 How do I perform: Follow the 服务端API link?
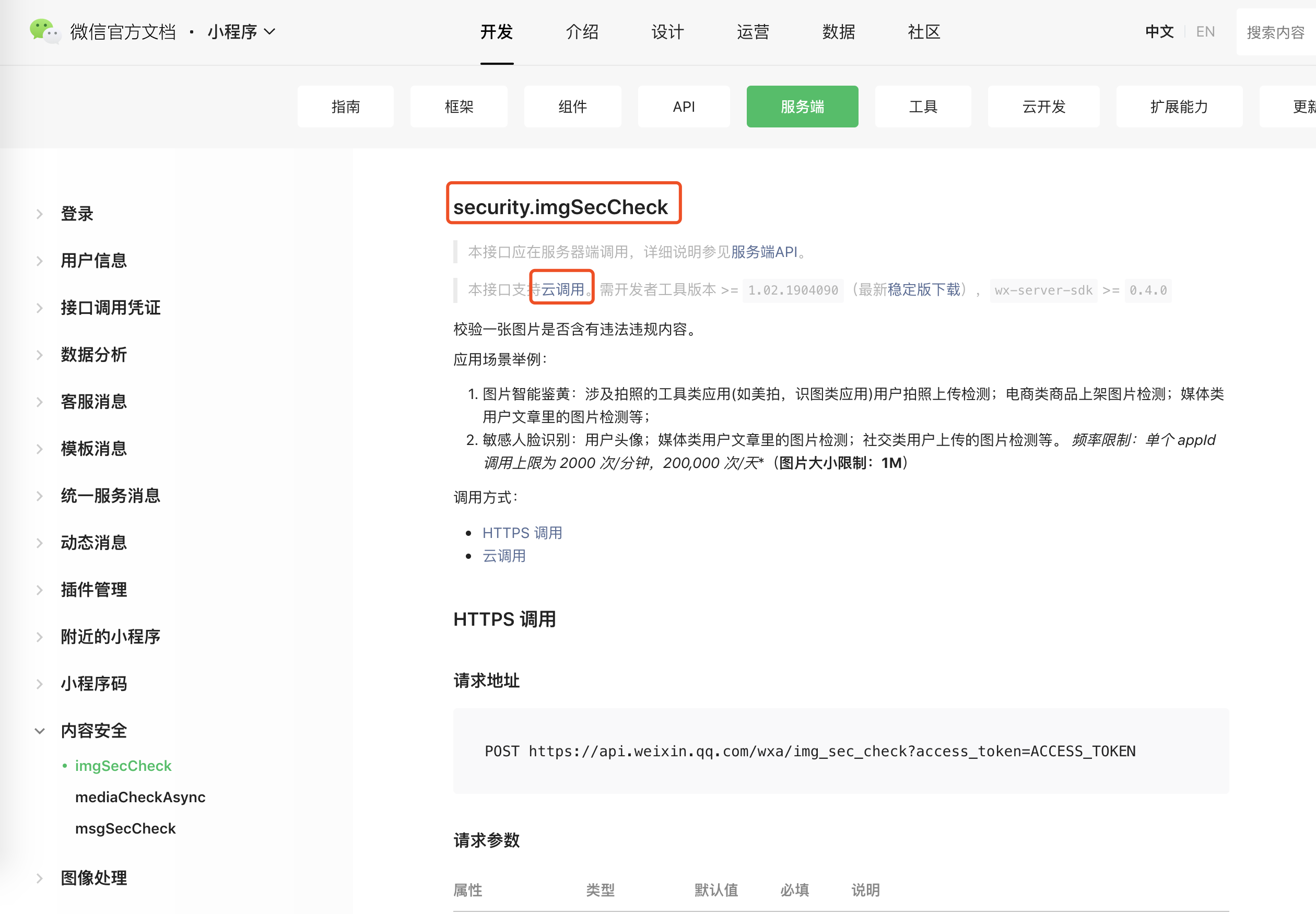(x=765, y=252)
